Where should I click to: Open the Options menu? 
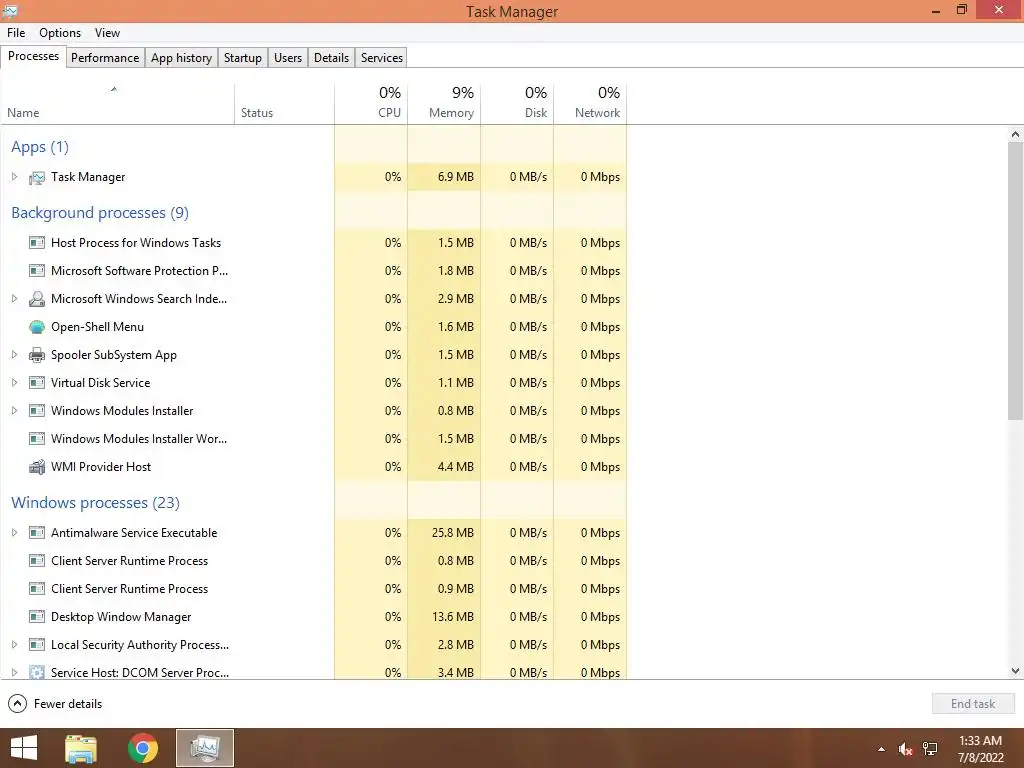tap(60, 33)
